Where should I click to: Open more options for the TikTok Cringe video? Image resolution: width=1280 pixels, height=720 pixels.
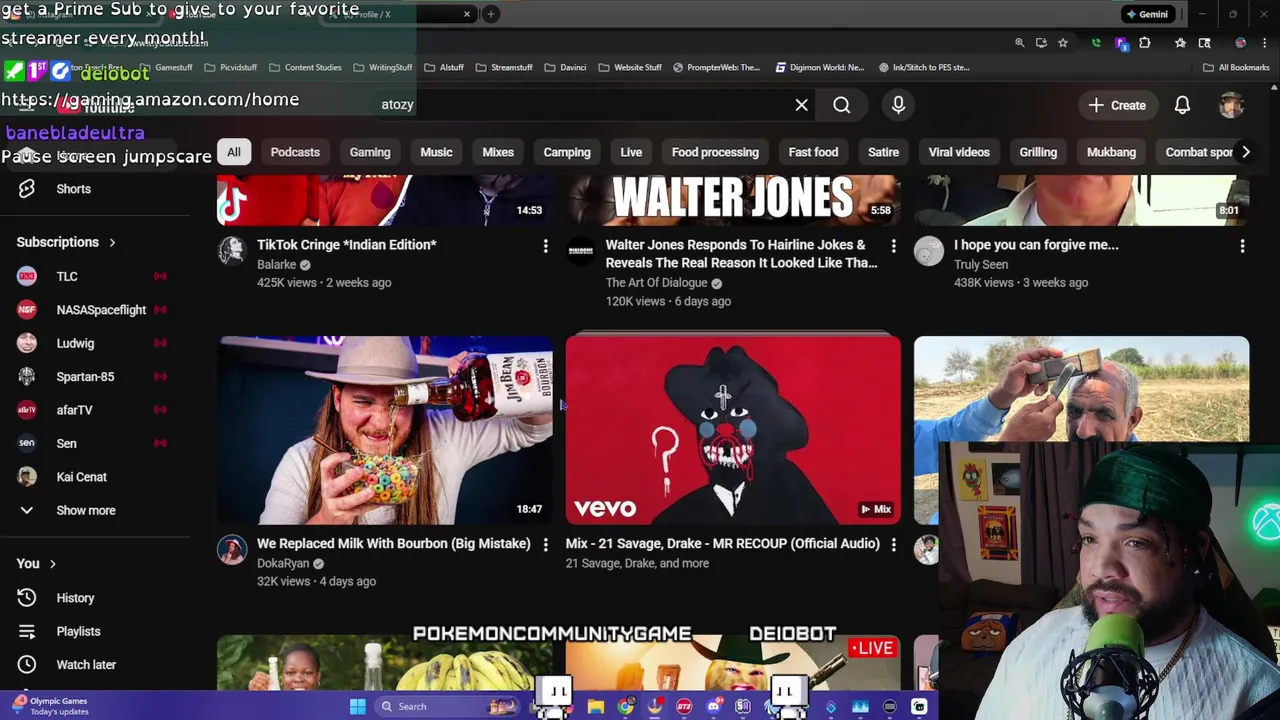(545, 245)
